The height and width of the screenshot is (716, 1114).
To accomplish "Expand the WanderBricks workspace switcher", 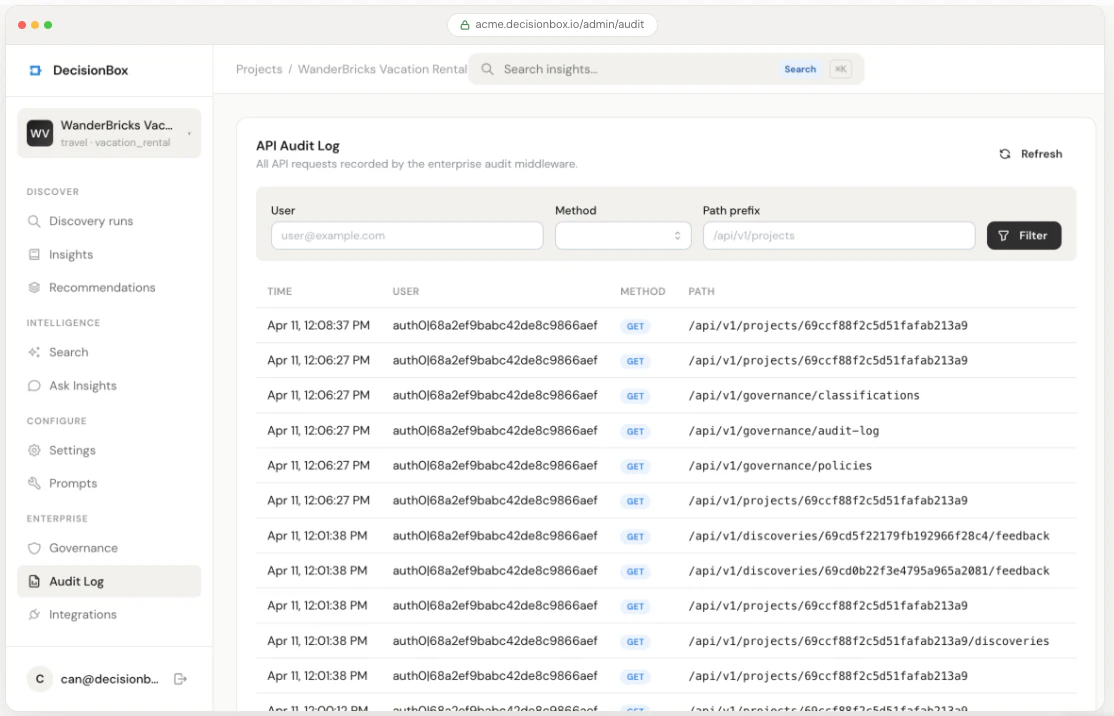I will pos(108,132).
